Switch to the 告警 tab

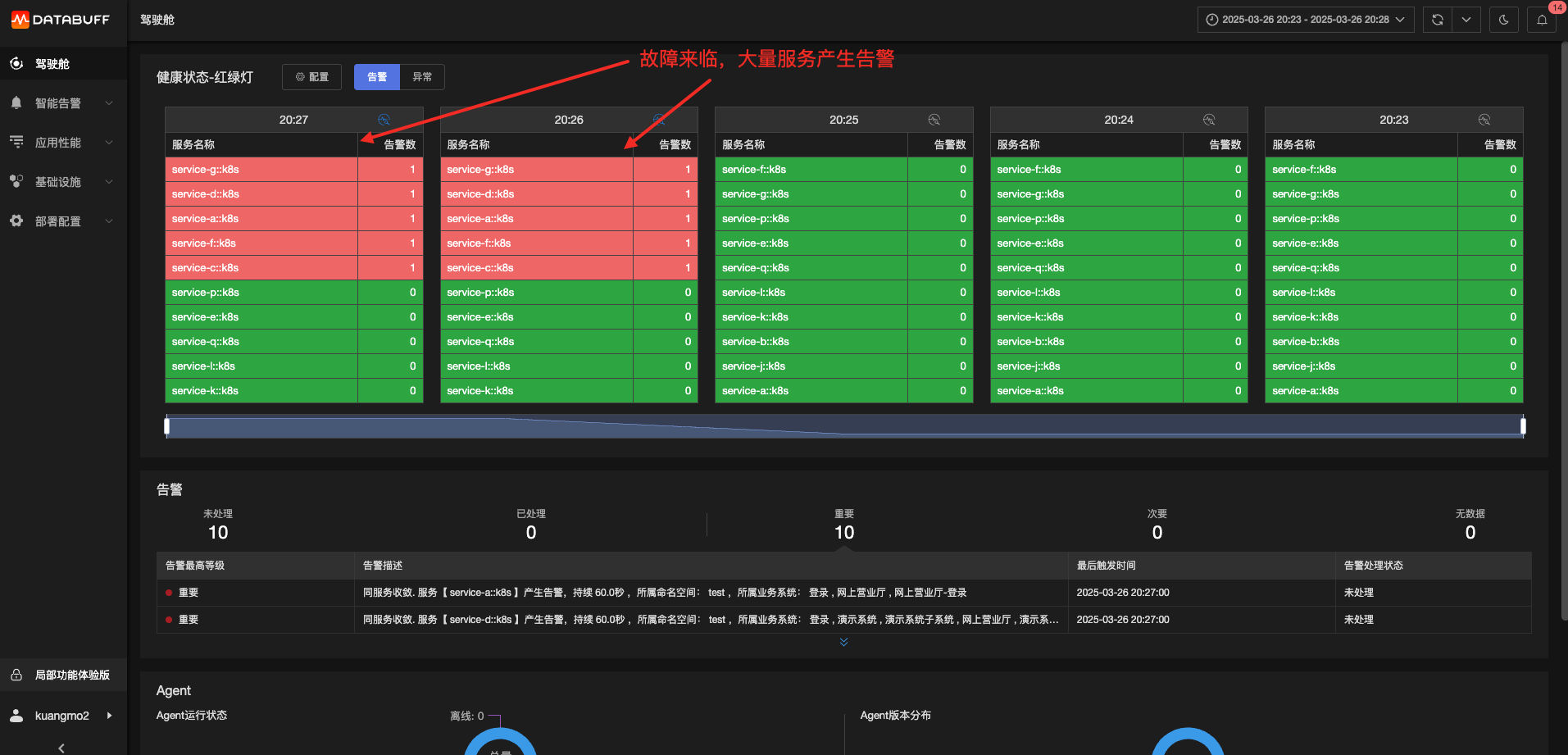377,77
